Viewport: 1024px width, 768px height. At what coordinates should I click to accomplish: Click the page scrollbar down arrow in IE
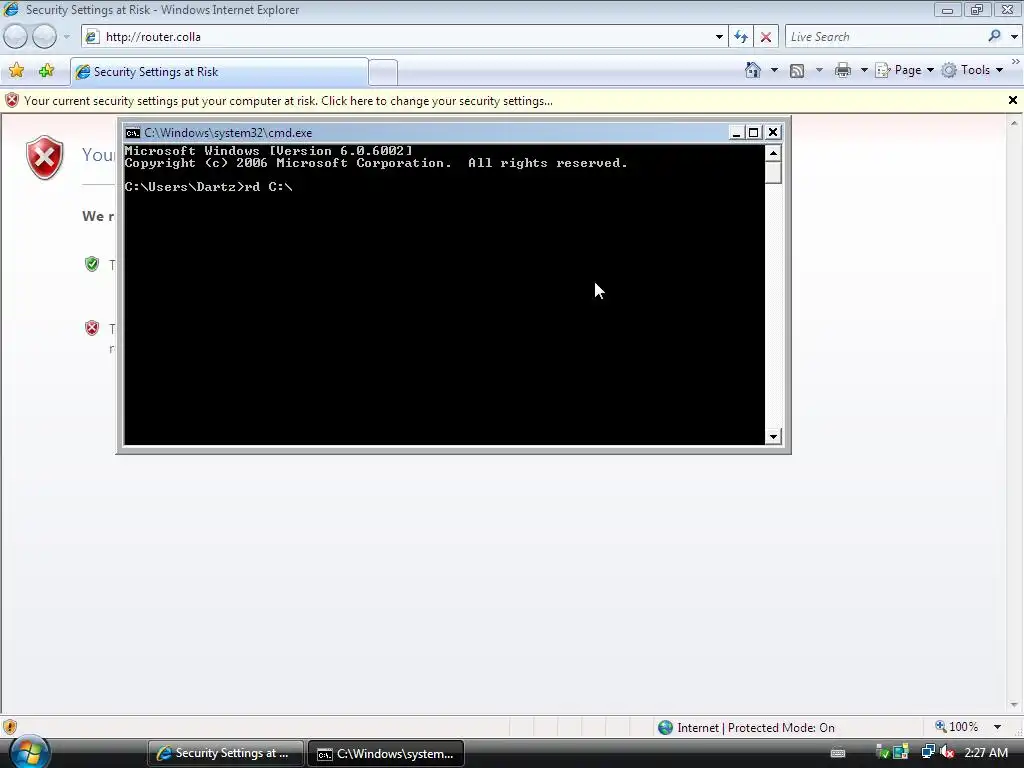[1014, 705]
